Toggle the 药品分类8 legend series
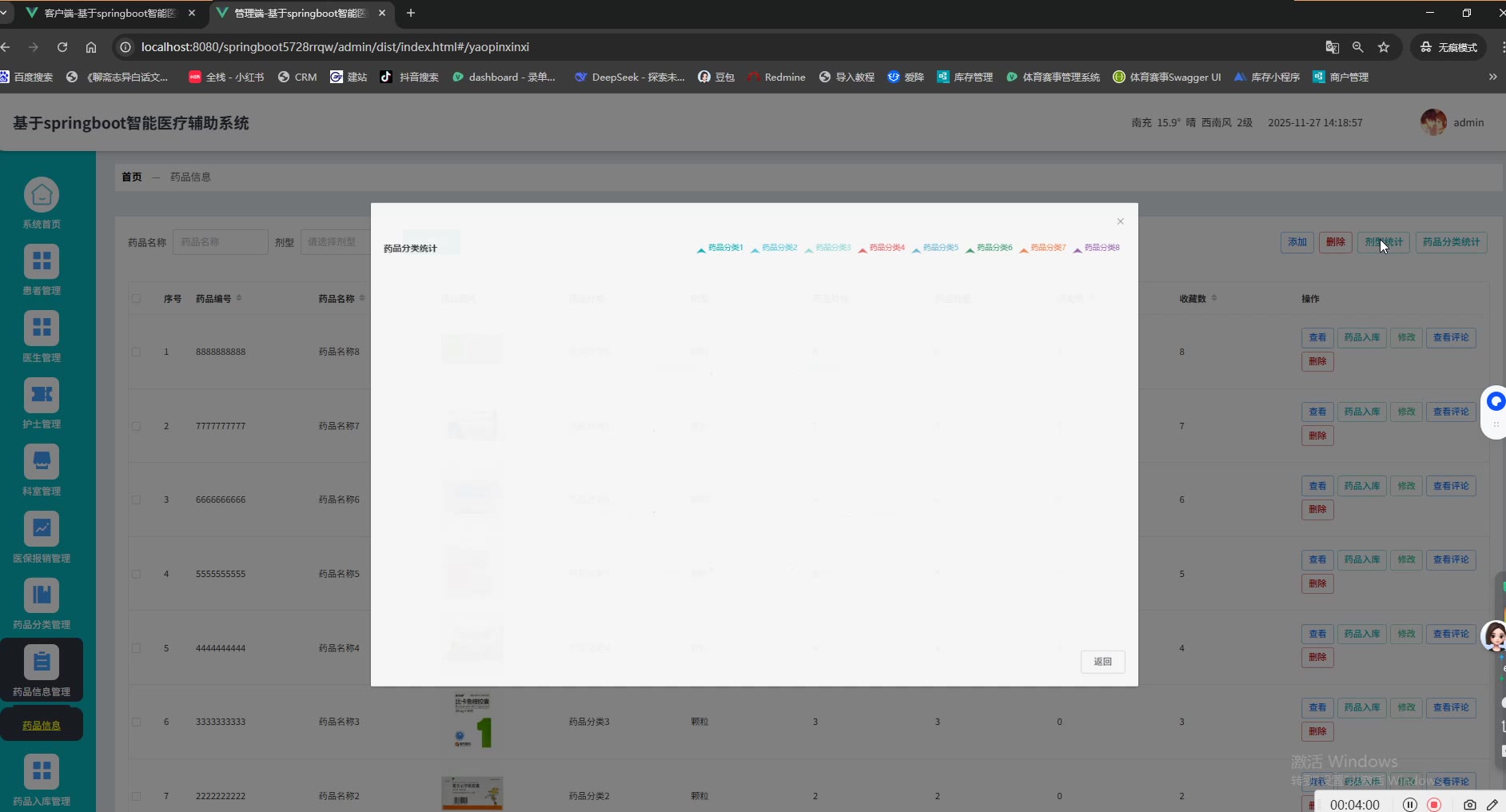The height and width of the screenshot is (812, 1506). (x=1096, y=248)
